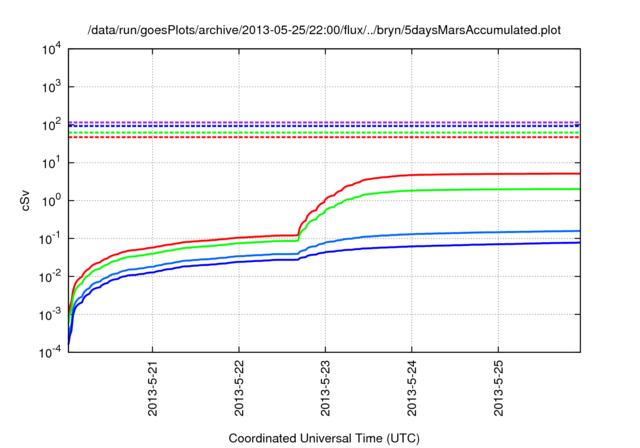Click the dashed red limit line
This screenshot has width=640, height=448.
[324, 138]
